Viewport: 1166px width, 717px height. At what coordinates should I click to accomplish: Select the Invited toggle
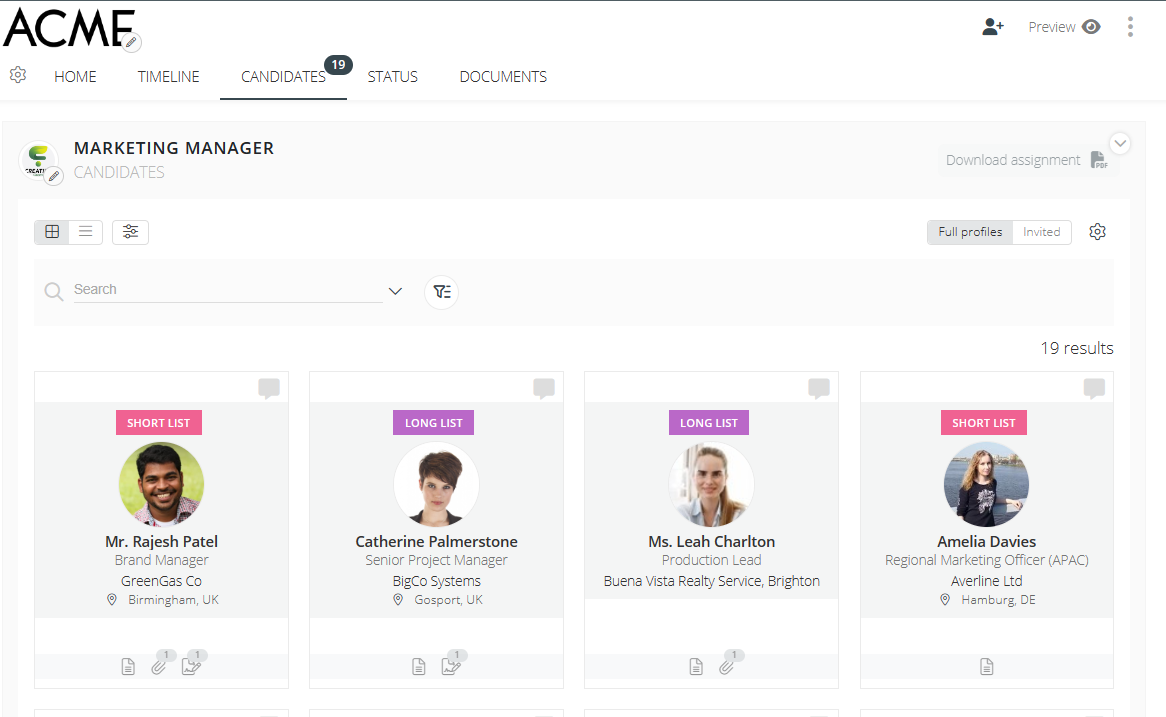1041,232
